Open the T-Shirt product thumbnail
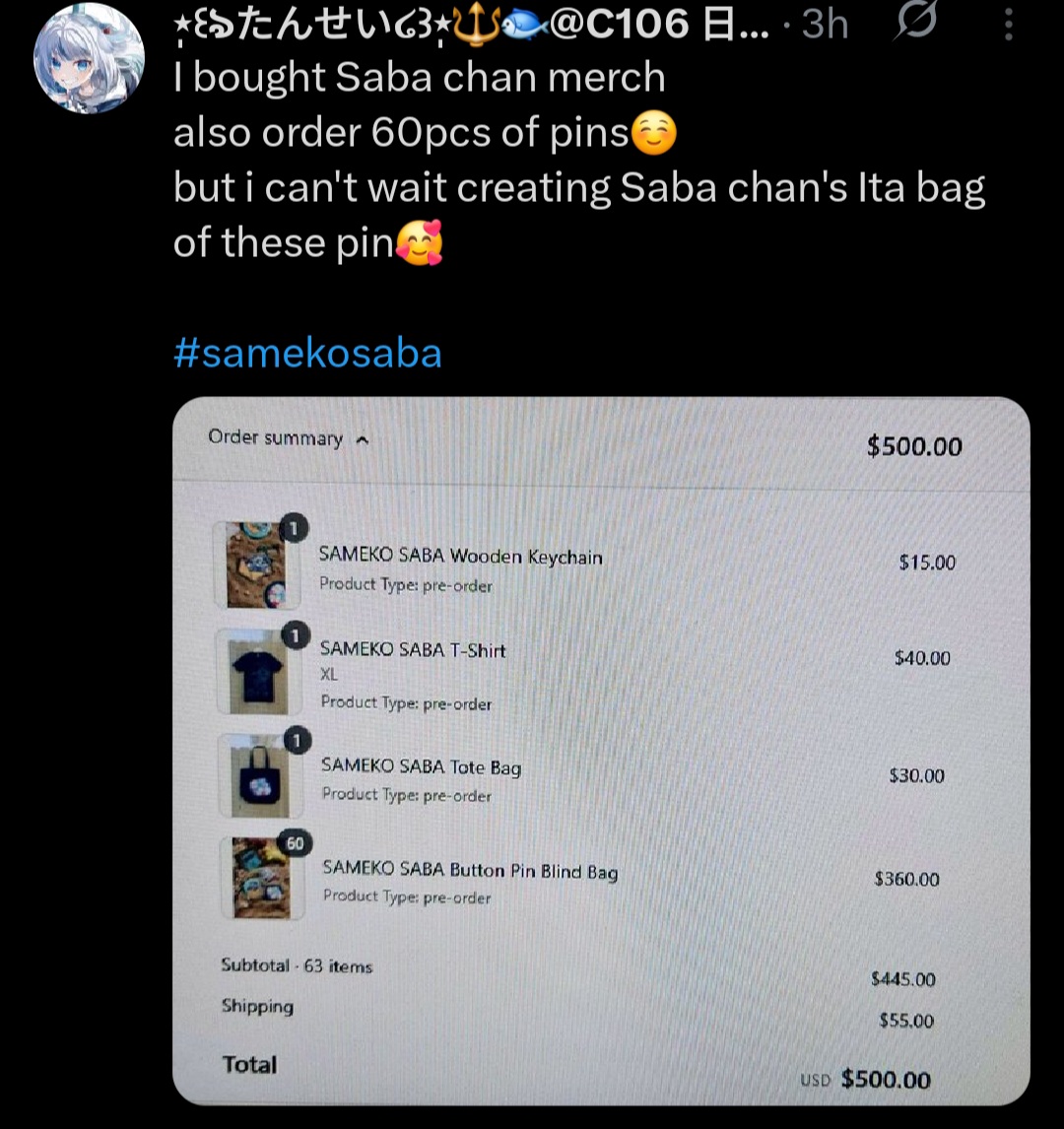Viewport: 1064px width, 1129px height. (259, 671)
